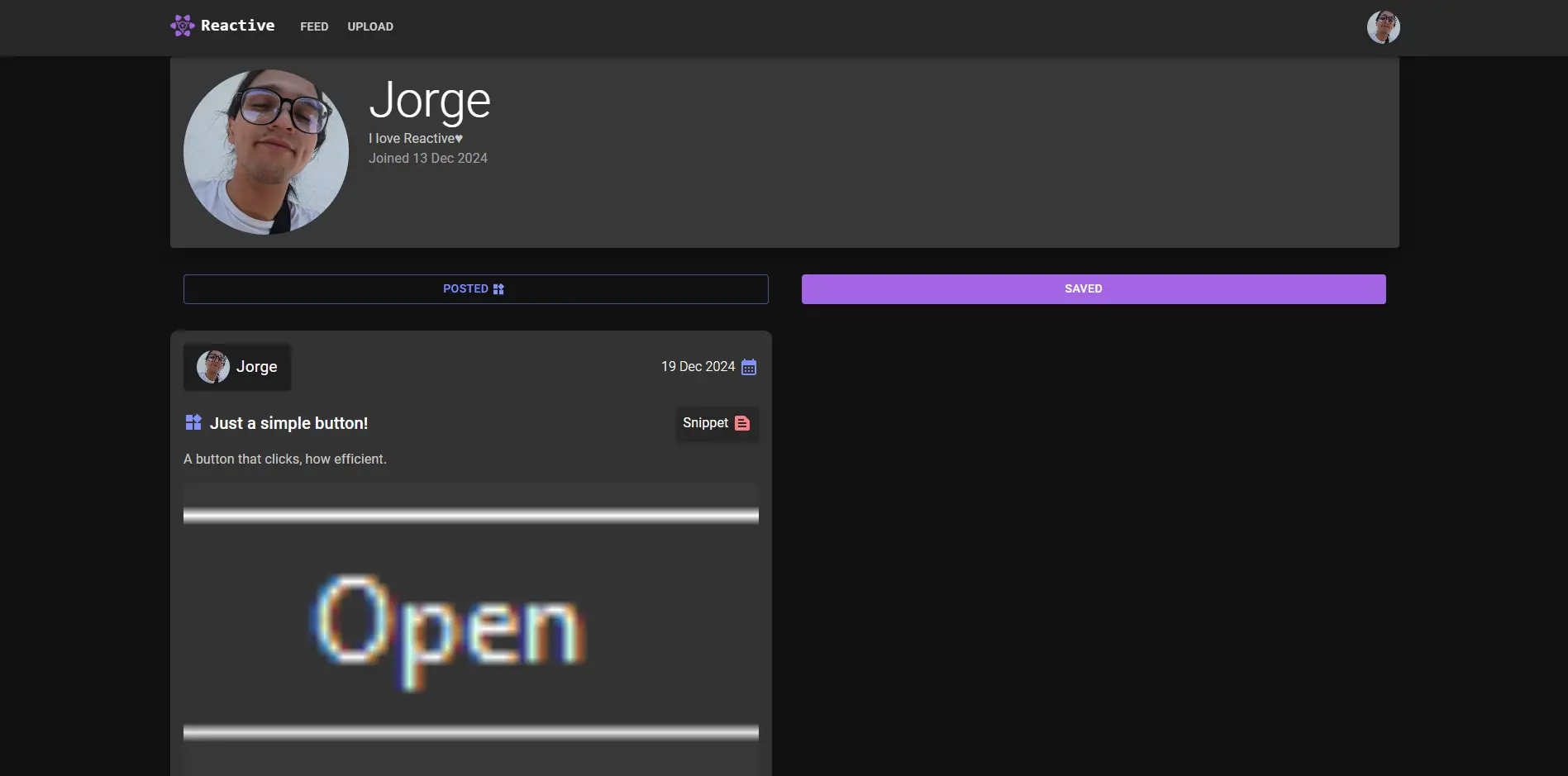Image resolution: width=1568 pixels, height=776 pixels.
Task: Open the 'Just a simple button!' post title
Action: pyautogui.click(x=288, y=423)
